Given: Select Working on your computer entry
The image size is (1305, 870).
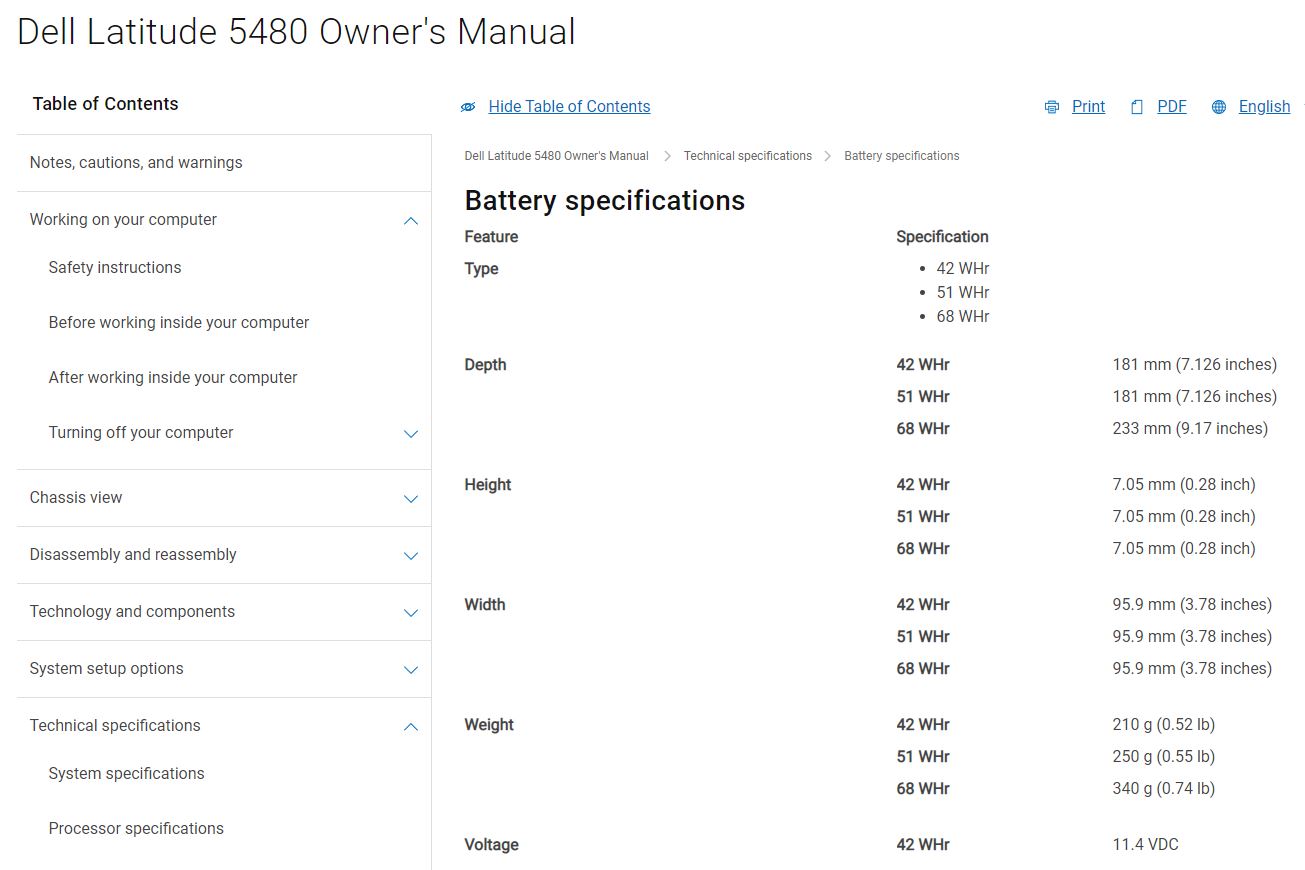Looking at the screenshot, I should (123, 220).
